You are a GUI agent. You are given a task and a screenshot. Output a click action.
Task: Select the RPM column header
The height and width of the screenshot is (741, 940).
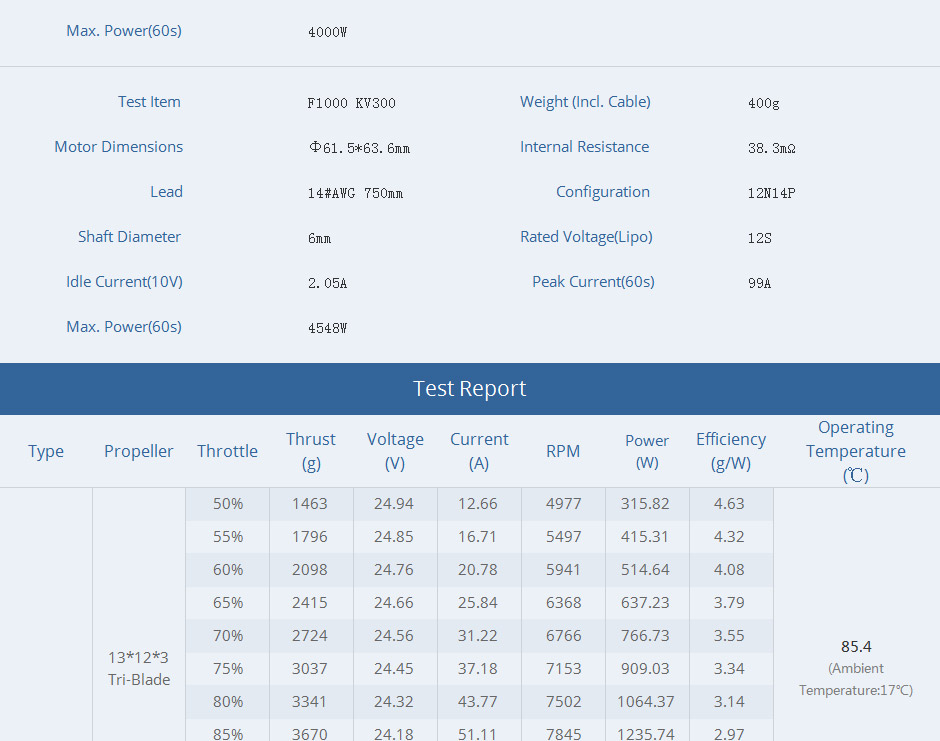coord(563,451)
